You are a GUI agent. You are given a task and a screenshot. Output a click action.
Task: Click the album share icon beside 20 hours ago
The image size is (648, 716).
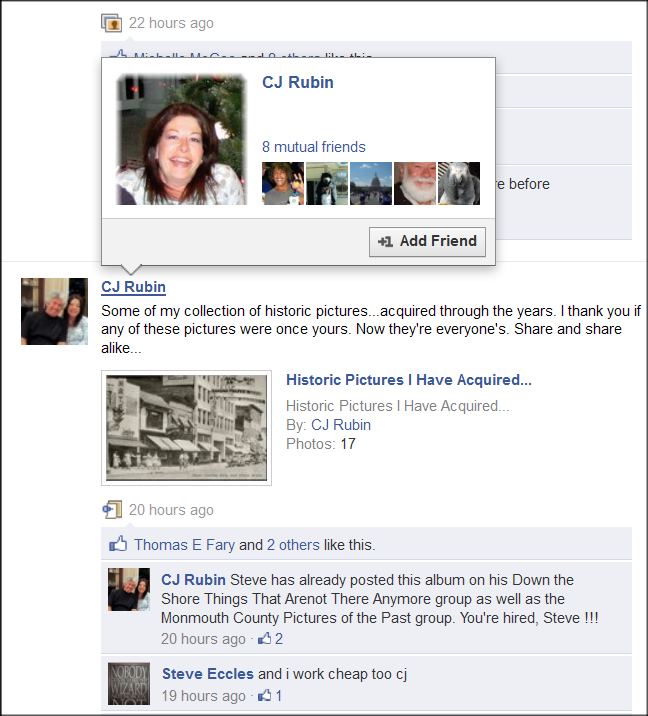coord(112,510)
